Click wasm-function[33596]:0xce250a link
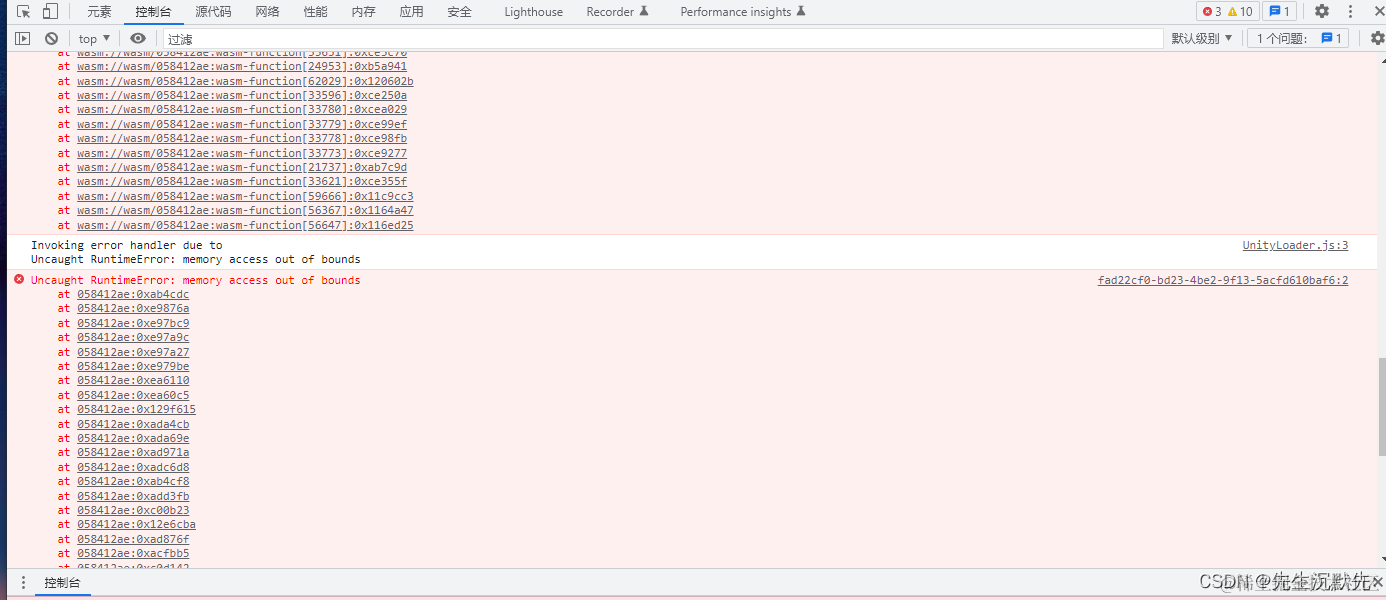The height and width of the screenshot is (600, 1386). click(x=242, y=96)
